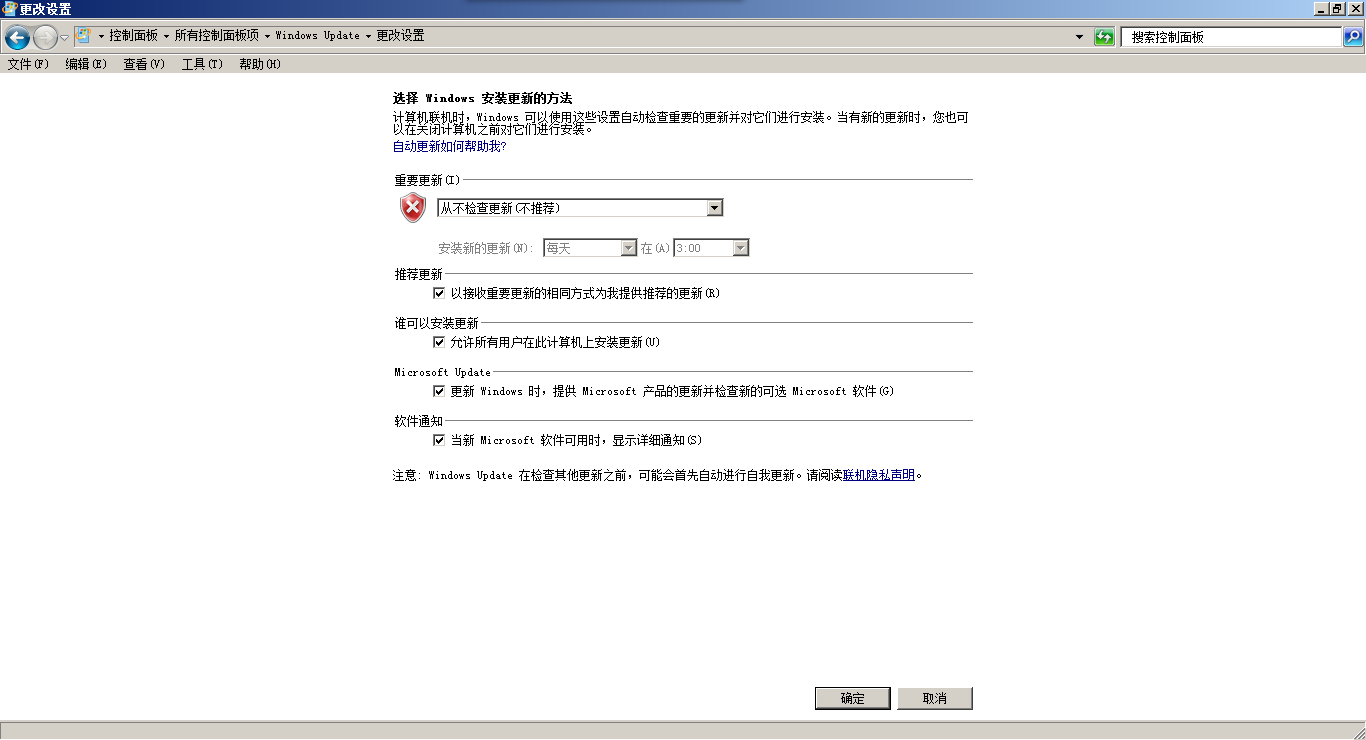
Task: Click the Microsoft Update section label
Action: click(443, 372)
